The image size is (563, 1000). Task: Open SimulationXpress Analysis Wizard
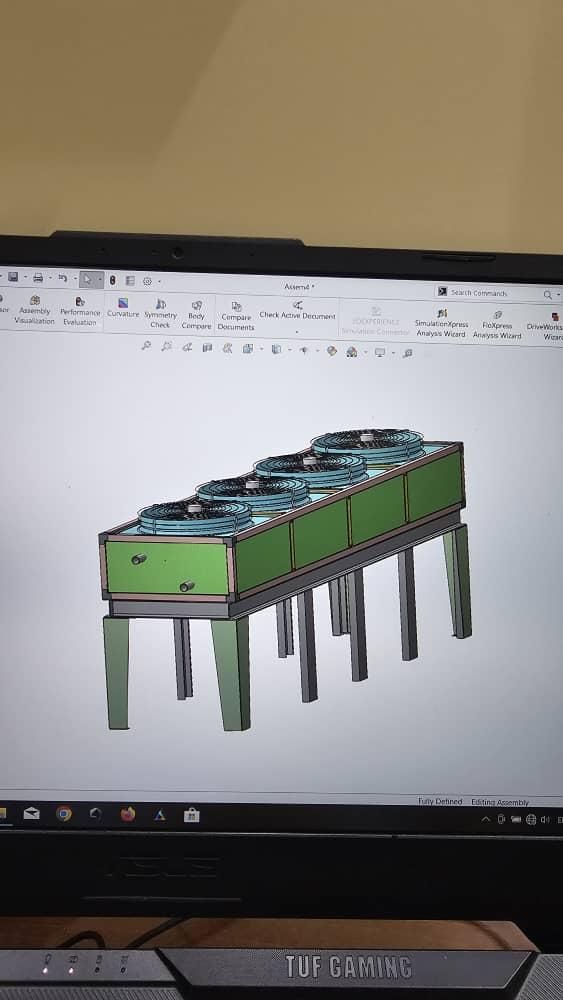click(x=441, y=323)
